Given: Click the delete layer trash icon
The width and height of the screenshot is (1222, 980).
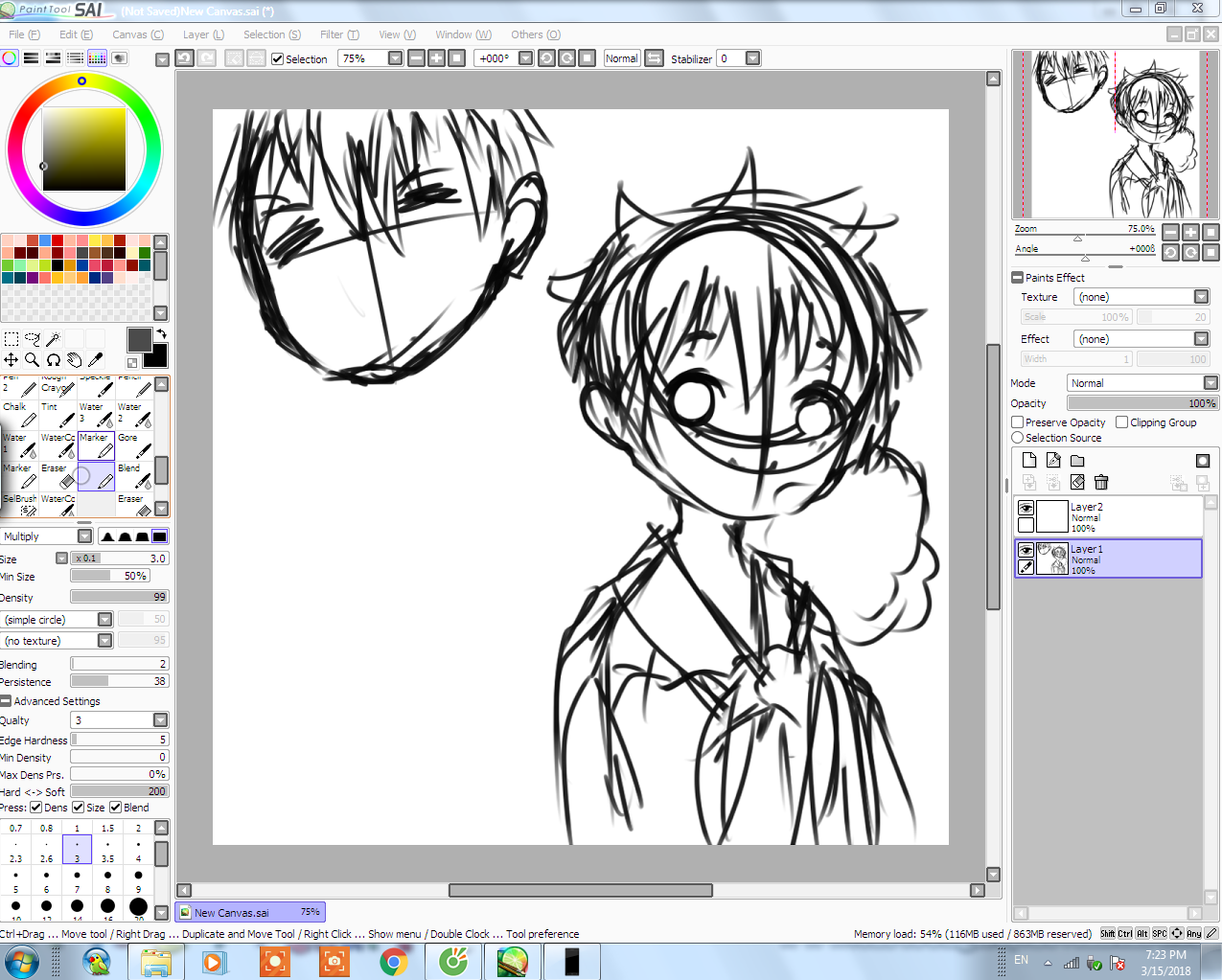Looking at the screenshot, I should pos(1101,482).
